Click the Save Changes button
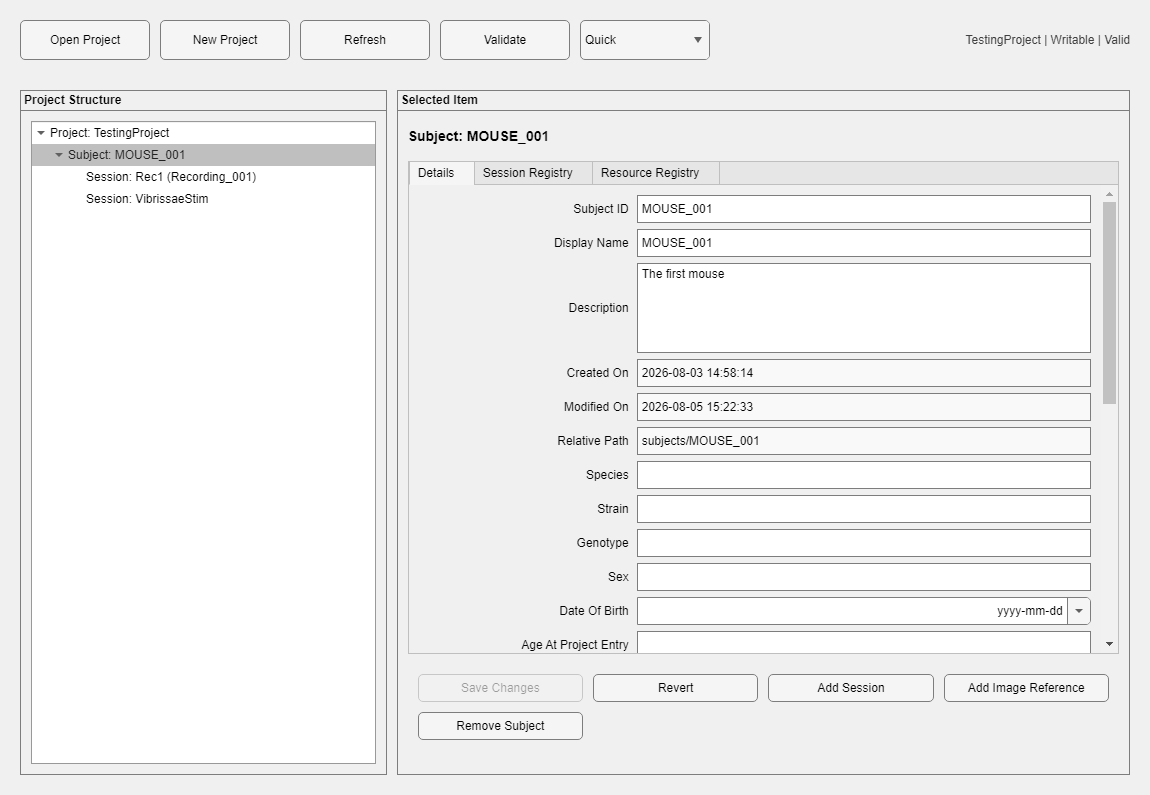The image size is (1150, 795). pyautogui.click(x=500, y=688)
